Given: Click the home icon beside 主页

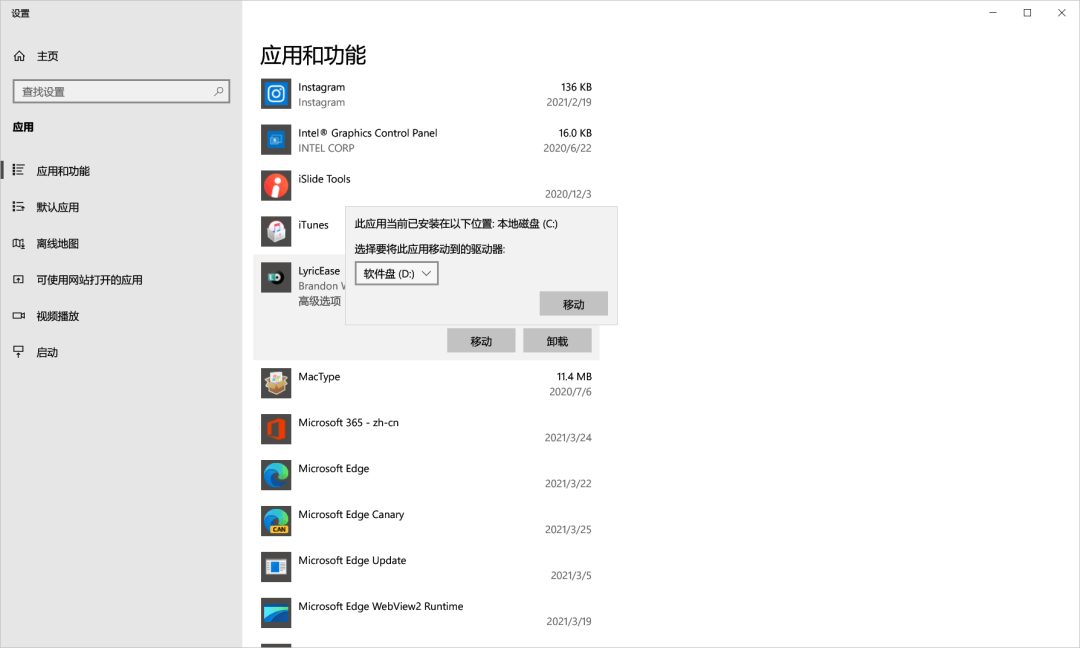Looking at the screenshot, I should click(x=19, y=56).
